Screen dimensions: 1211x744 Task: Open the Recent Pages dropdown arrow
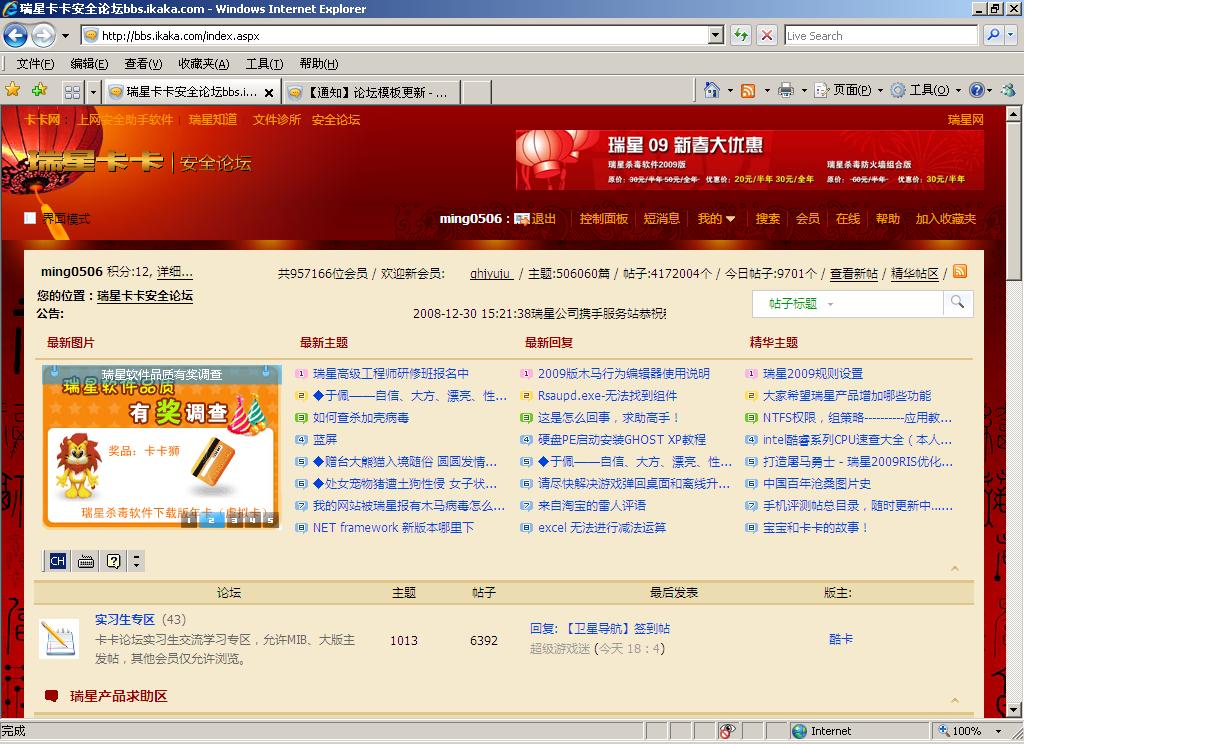pyautogui.click(x=65, y=36)
